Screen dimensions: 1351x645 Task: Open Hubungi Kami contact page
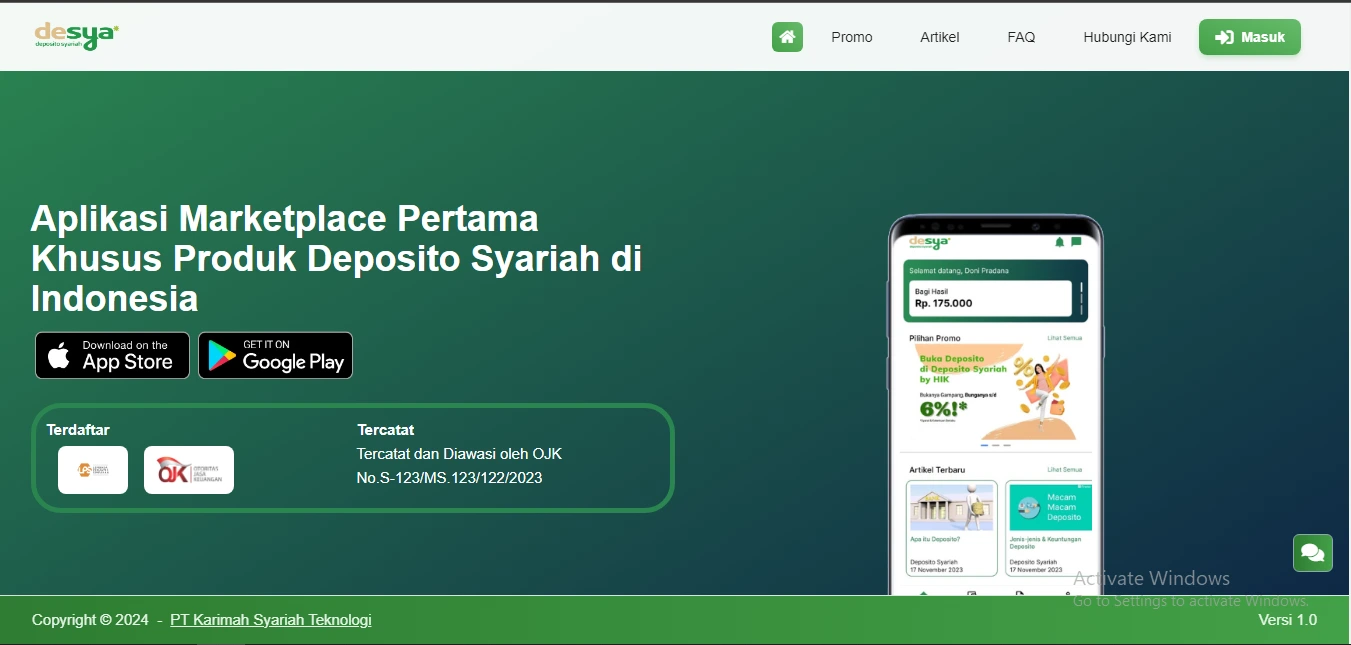pyautogui.click(x=1127, y=37)
